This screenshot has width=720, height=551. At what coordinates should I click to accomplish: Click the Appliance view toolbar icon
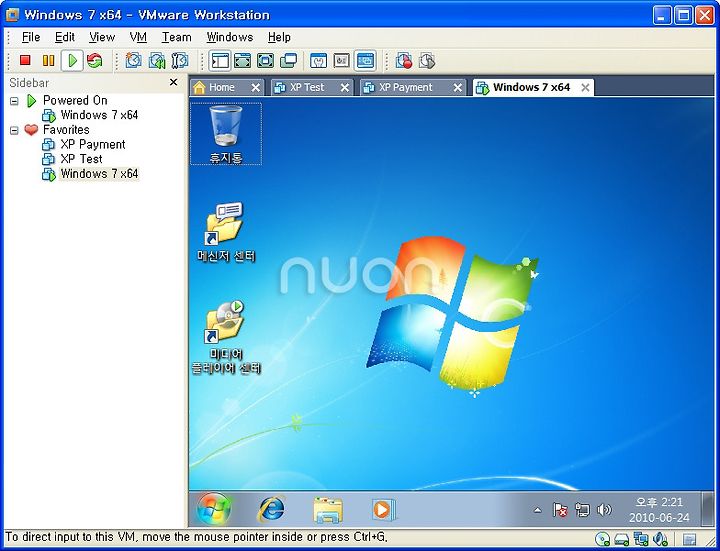(342, 60)
